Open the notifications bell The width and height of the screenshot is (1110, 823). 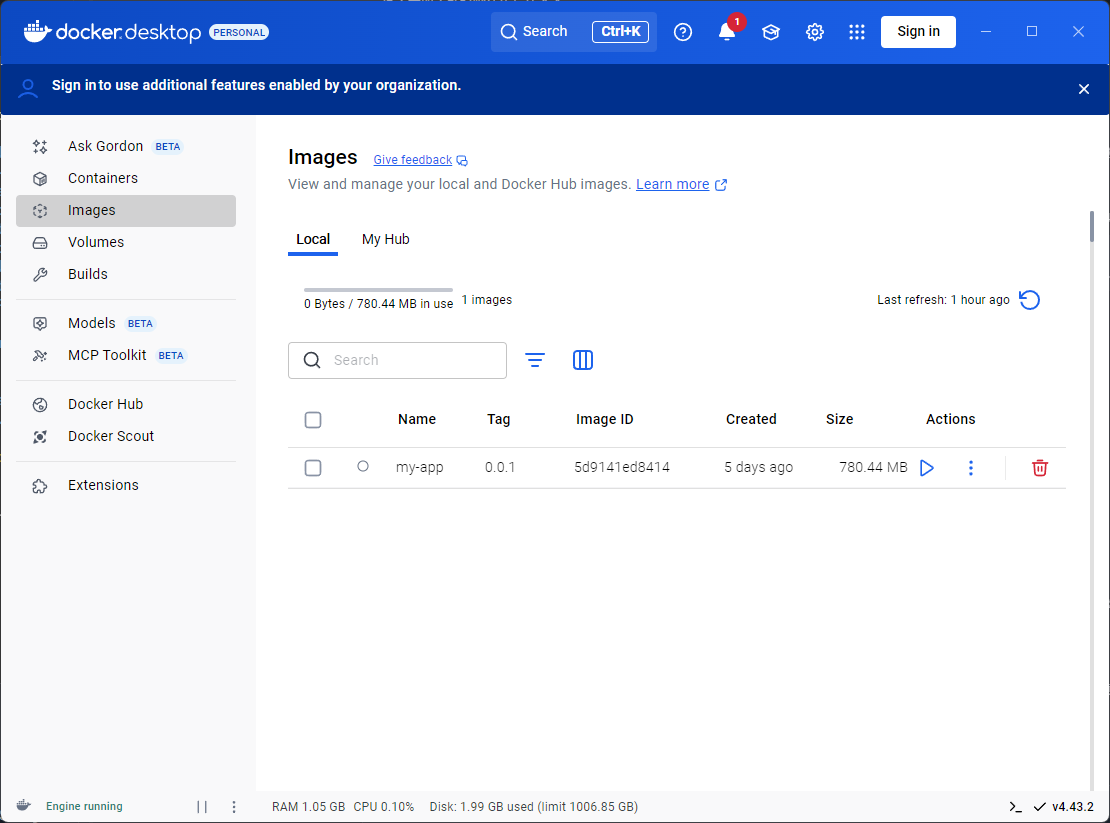pyautogui.click(x=727, y=32)
